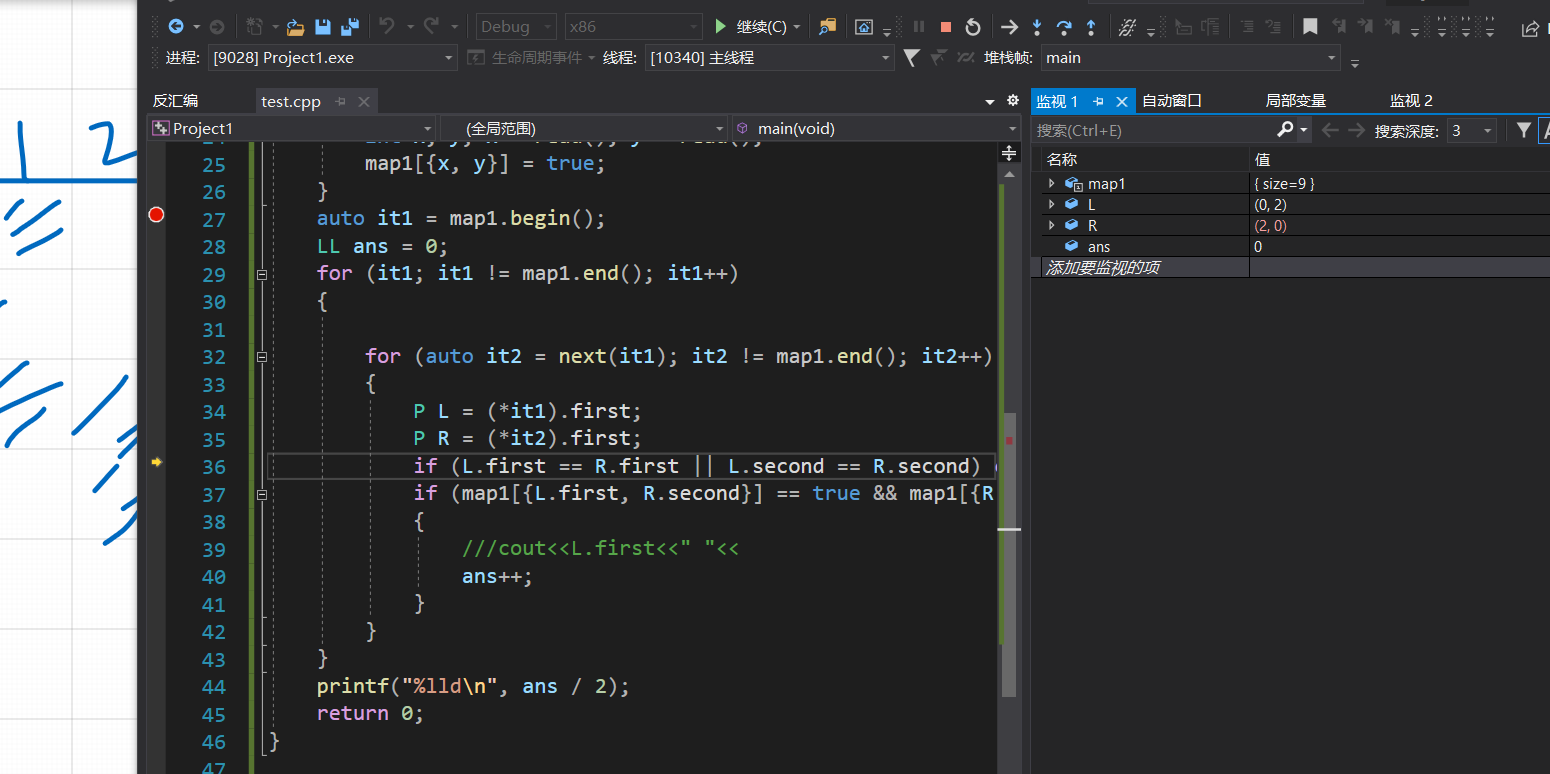The height and width of the screenshot is (774, 1550).
Task: Click the navigate forward arrow icon
Action: point(217,27)
